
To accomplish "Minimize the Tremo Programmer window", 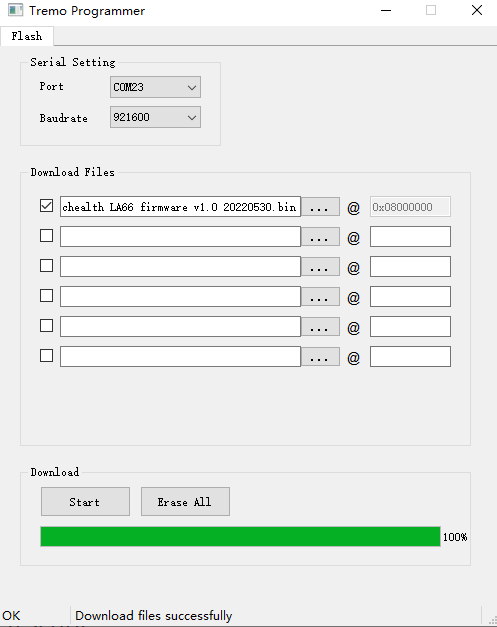I will (386, 10).
